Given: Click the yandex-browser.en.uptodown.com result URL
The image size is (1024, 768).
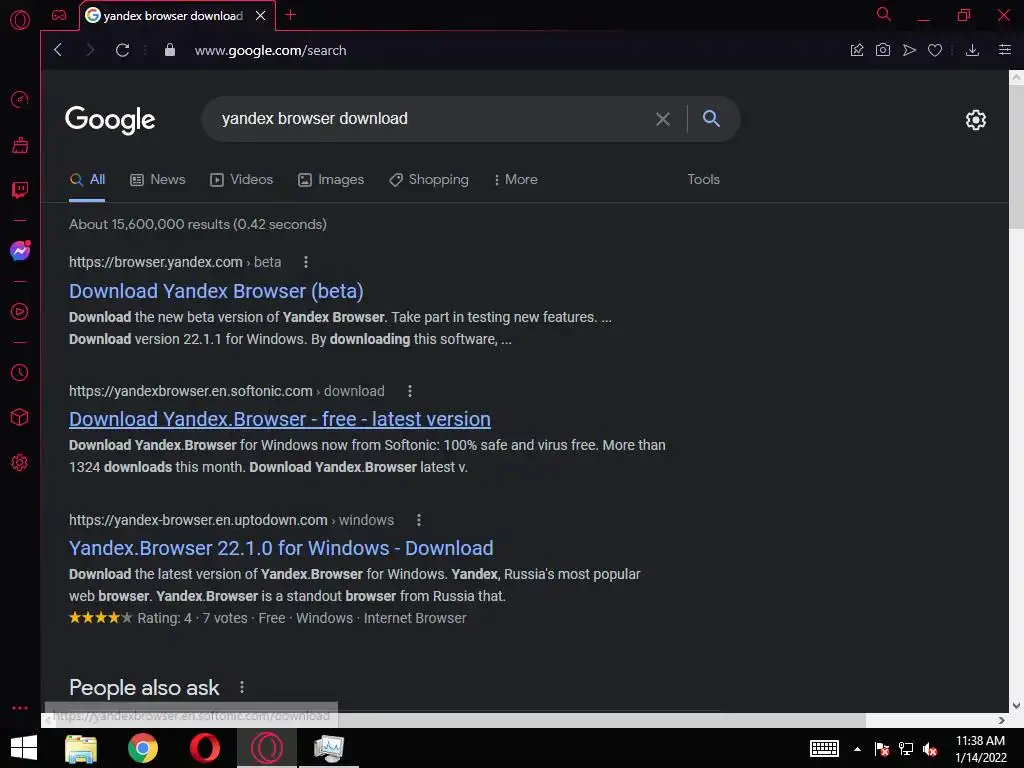Looking at the screenshot, I should 231,520.
